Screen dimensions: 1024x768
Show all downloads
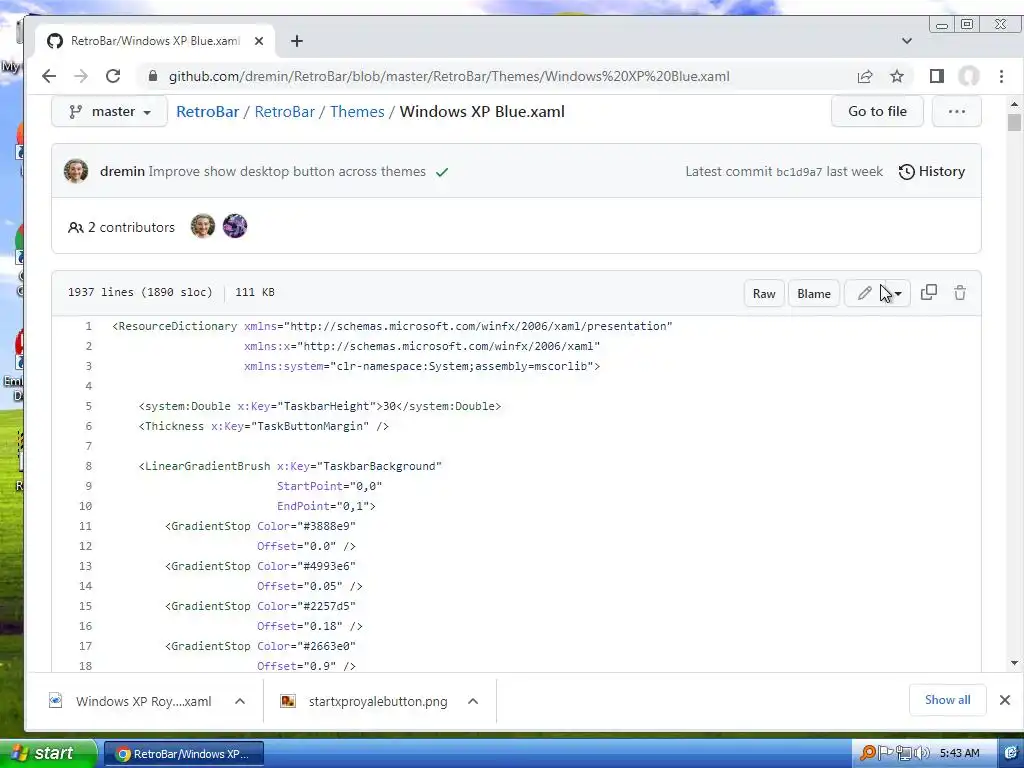(948, 700)
